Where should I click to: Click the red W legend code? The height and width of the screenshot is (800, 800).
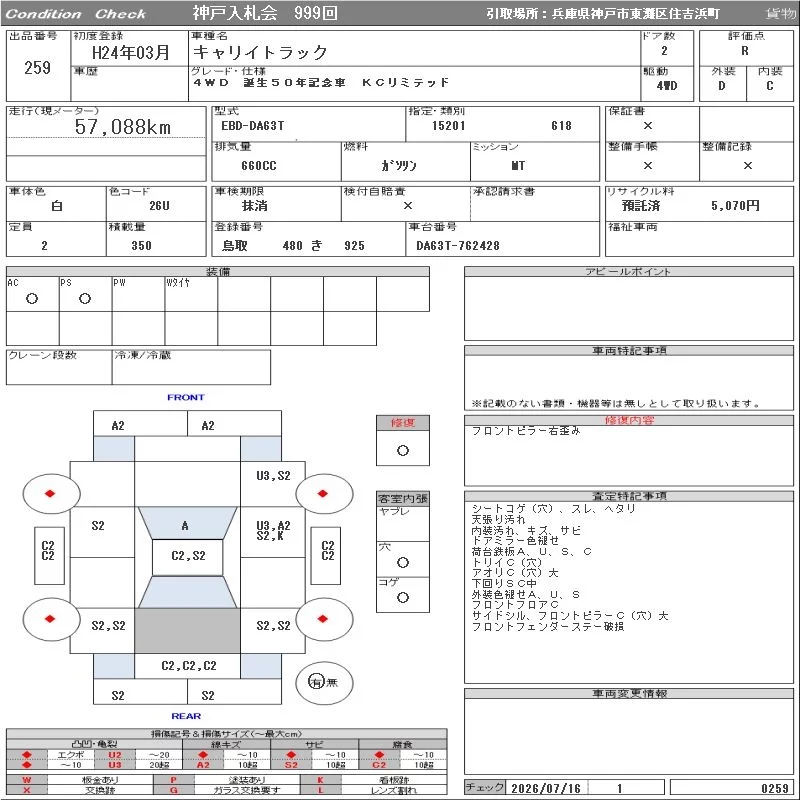(x=27, y=780)
